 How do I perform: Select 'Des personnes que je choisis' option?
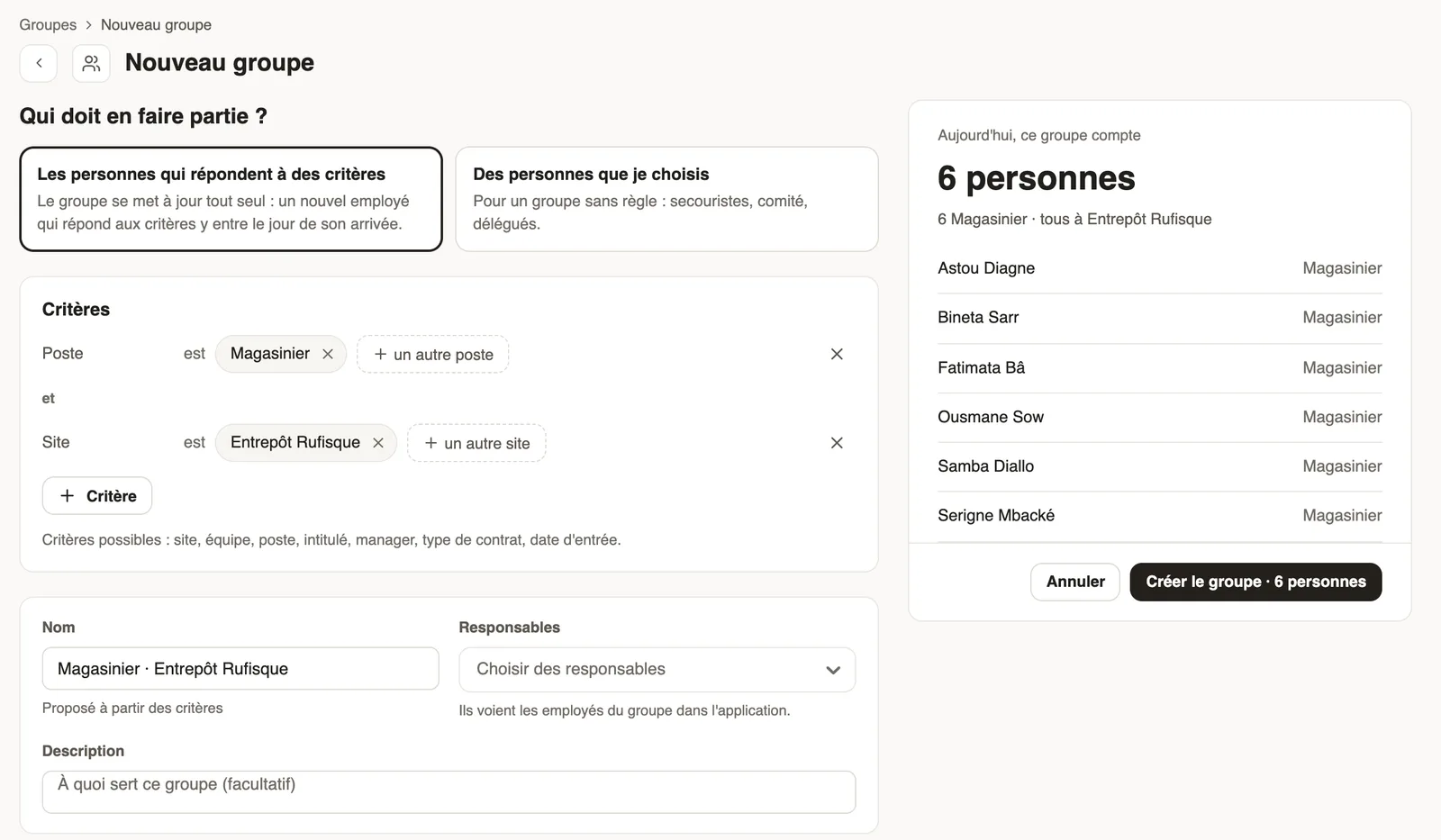point(666,199)
